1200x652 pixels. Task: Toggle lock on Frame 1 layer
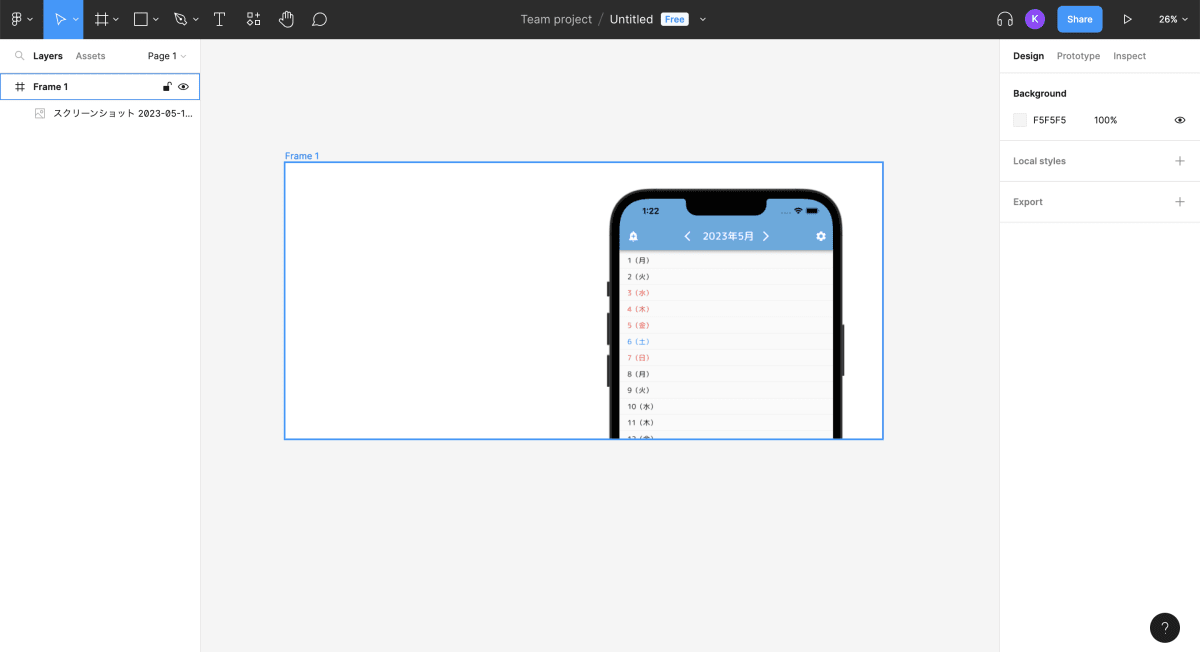(x=168, y=87)
